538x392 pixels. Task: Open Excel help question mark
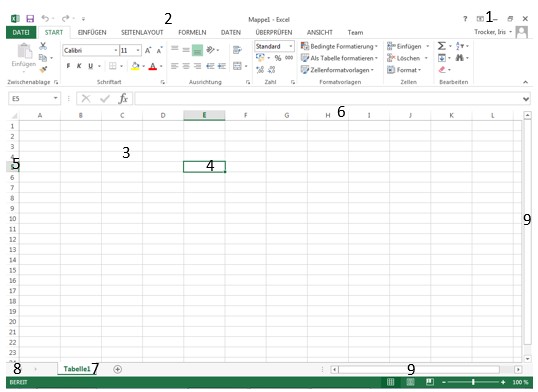point(465,19)
